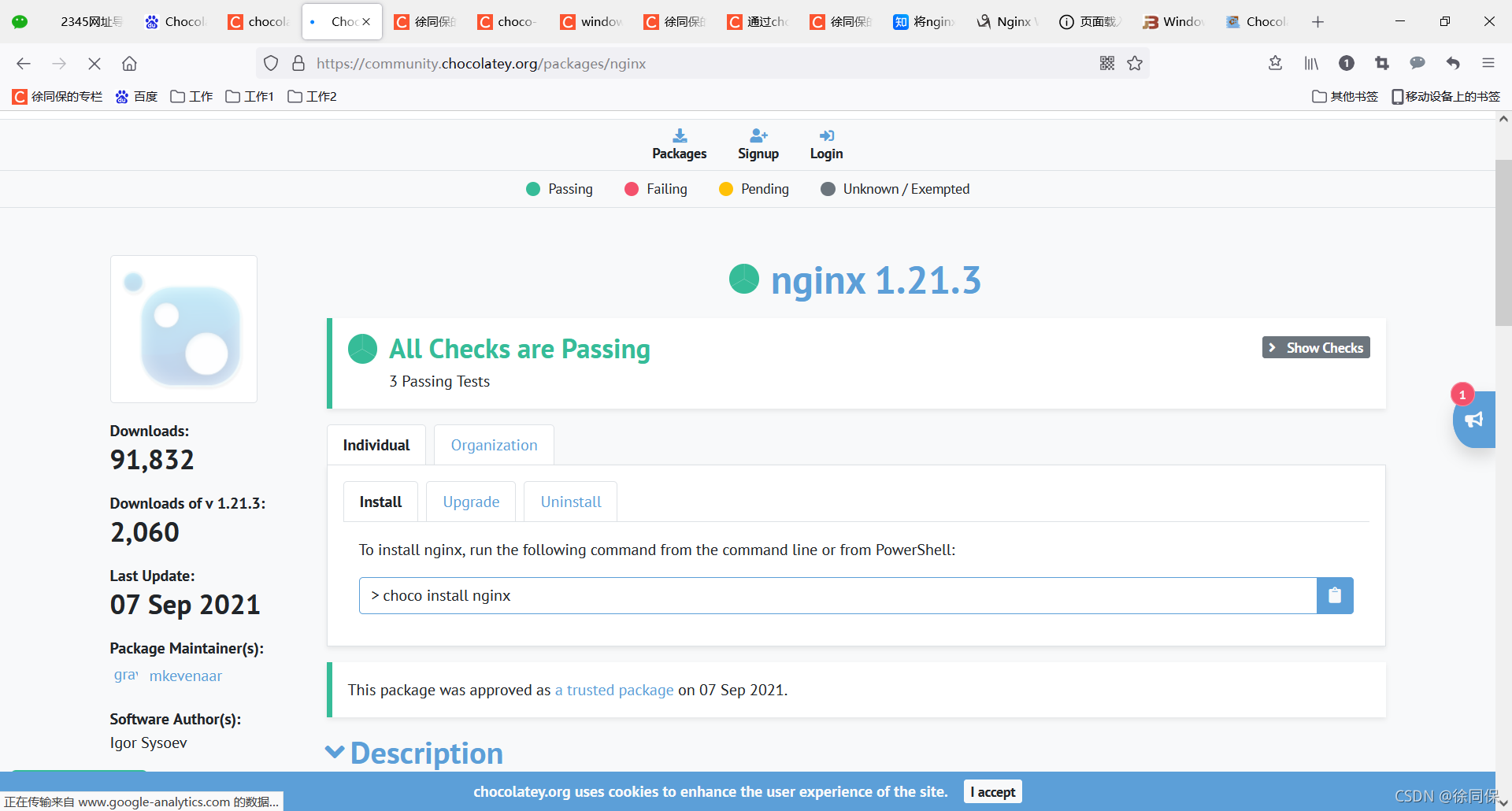Open the Library history icon
Screen dimensions: 1512x811
[x=1311, y=64]
